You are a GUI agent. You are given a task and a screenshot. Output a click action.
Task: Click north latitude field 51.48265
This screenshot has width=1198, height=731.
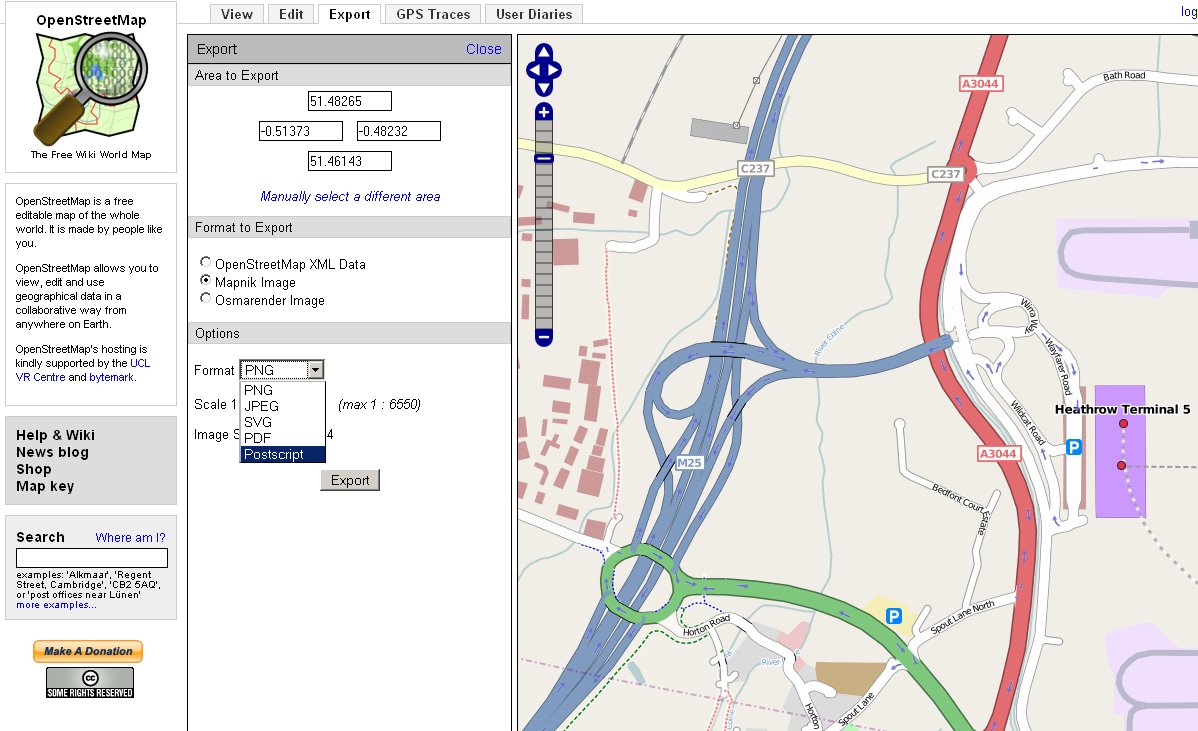350,101
